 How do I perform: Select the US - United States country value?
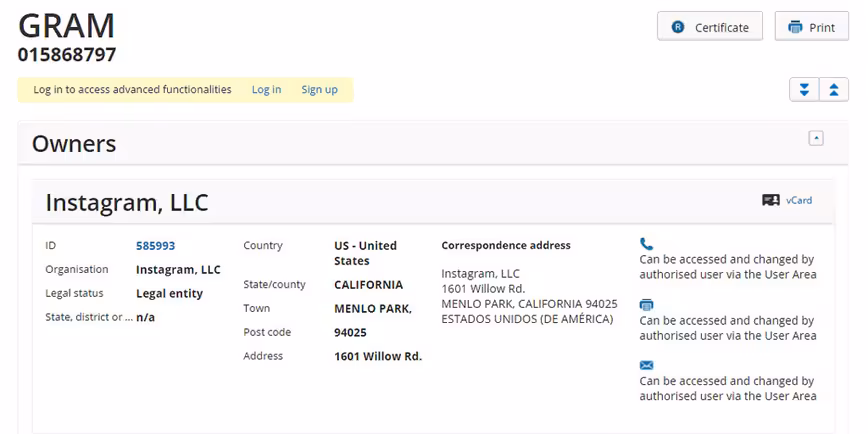coord(365,253)
